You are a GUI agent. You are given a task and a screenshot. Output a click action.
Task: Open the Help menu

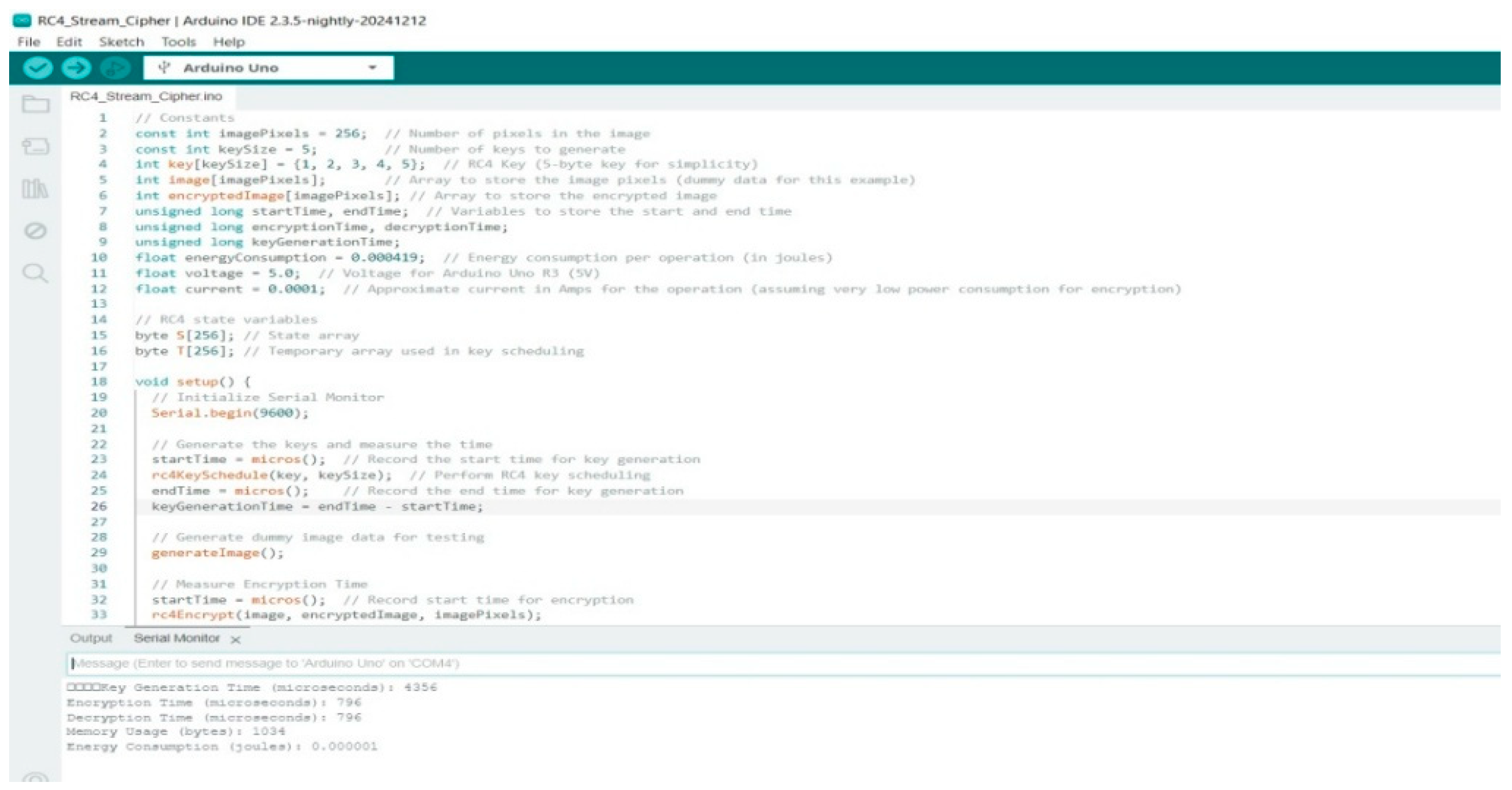tap(228, 42)
